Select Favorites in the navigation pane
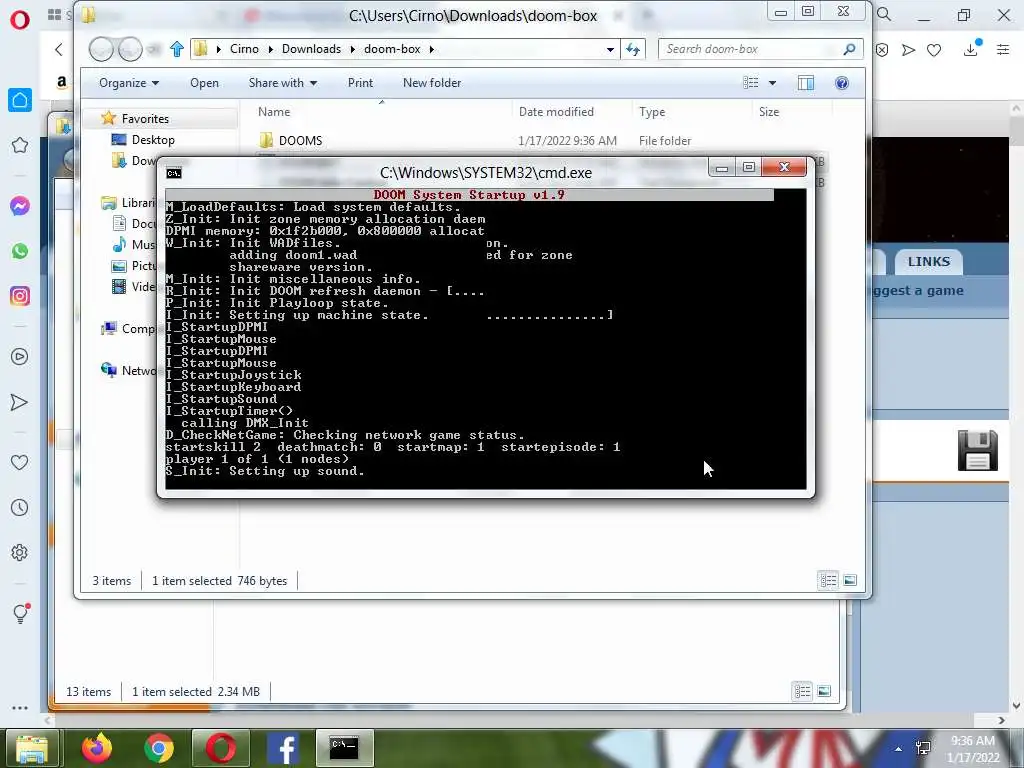This screenshot has height=768, width=1024. point(145,119)
